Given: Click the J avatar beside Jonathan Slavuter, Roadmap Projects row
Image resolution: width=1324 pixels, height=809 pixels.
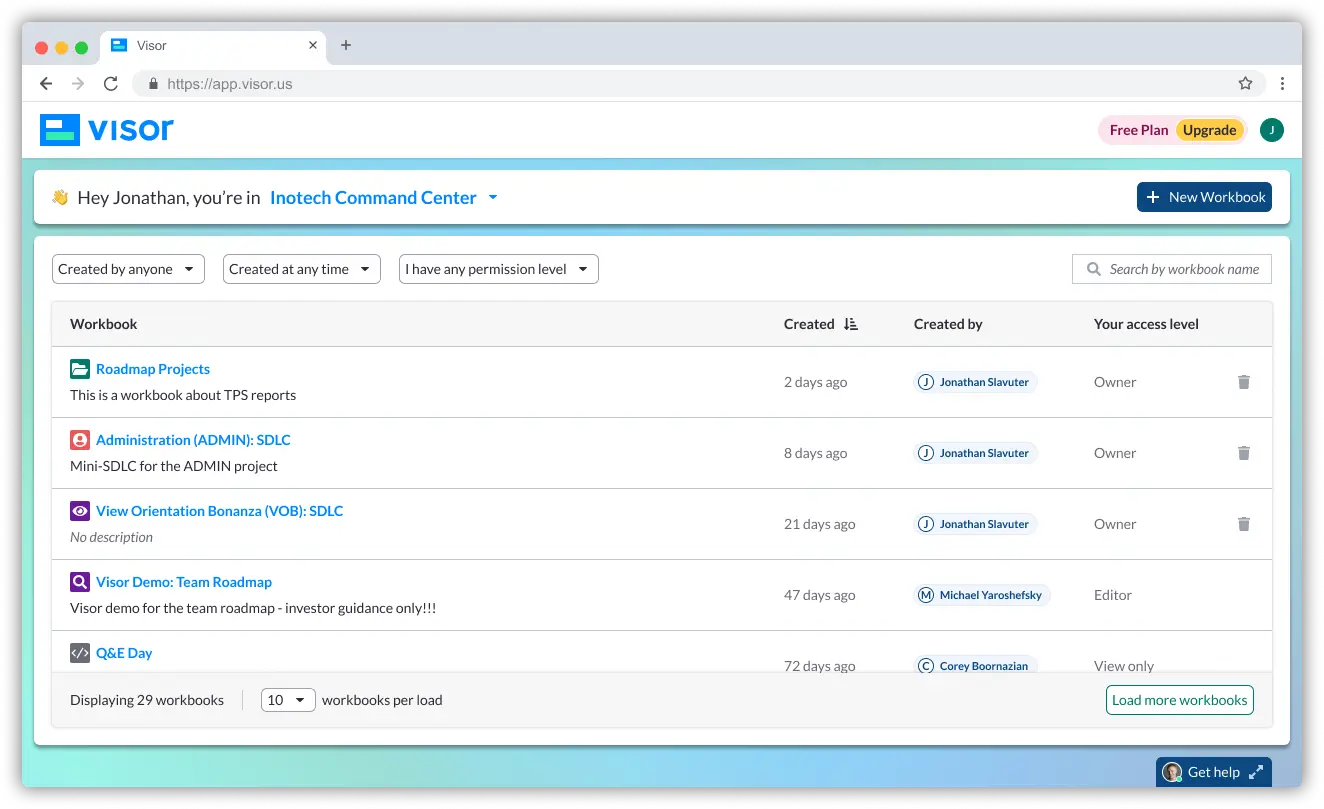Looking at the screenshot, I should click(x=926, y=382).
